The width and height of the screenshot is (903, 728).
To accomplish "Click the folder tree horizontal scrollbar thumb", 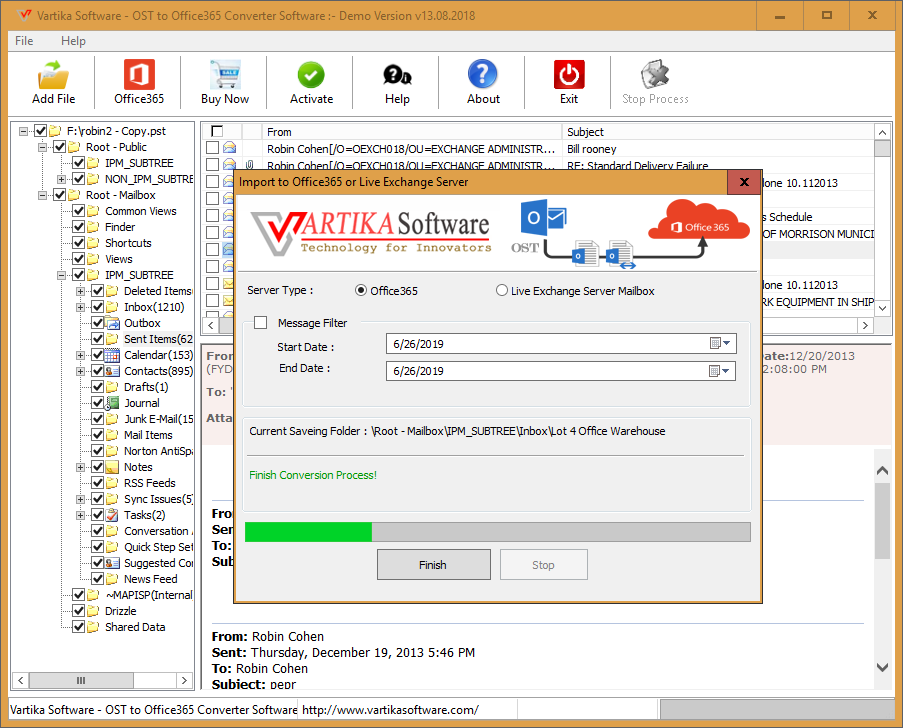I will coord(81,680).
